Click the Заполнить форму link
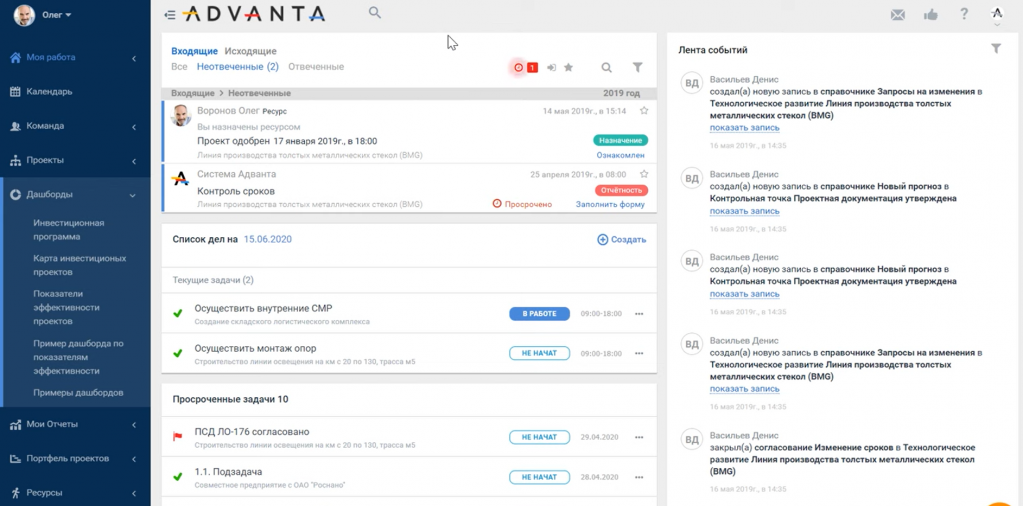The image size is (1023, 506). [x=610, y=204]
